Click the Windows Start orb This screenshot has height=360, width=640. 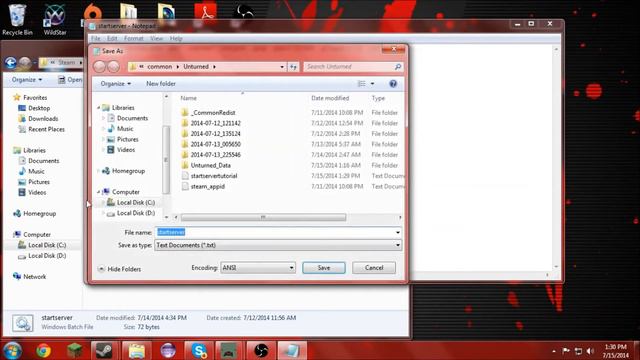[12, 351]
